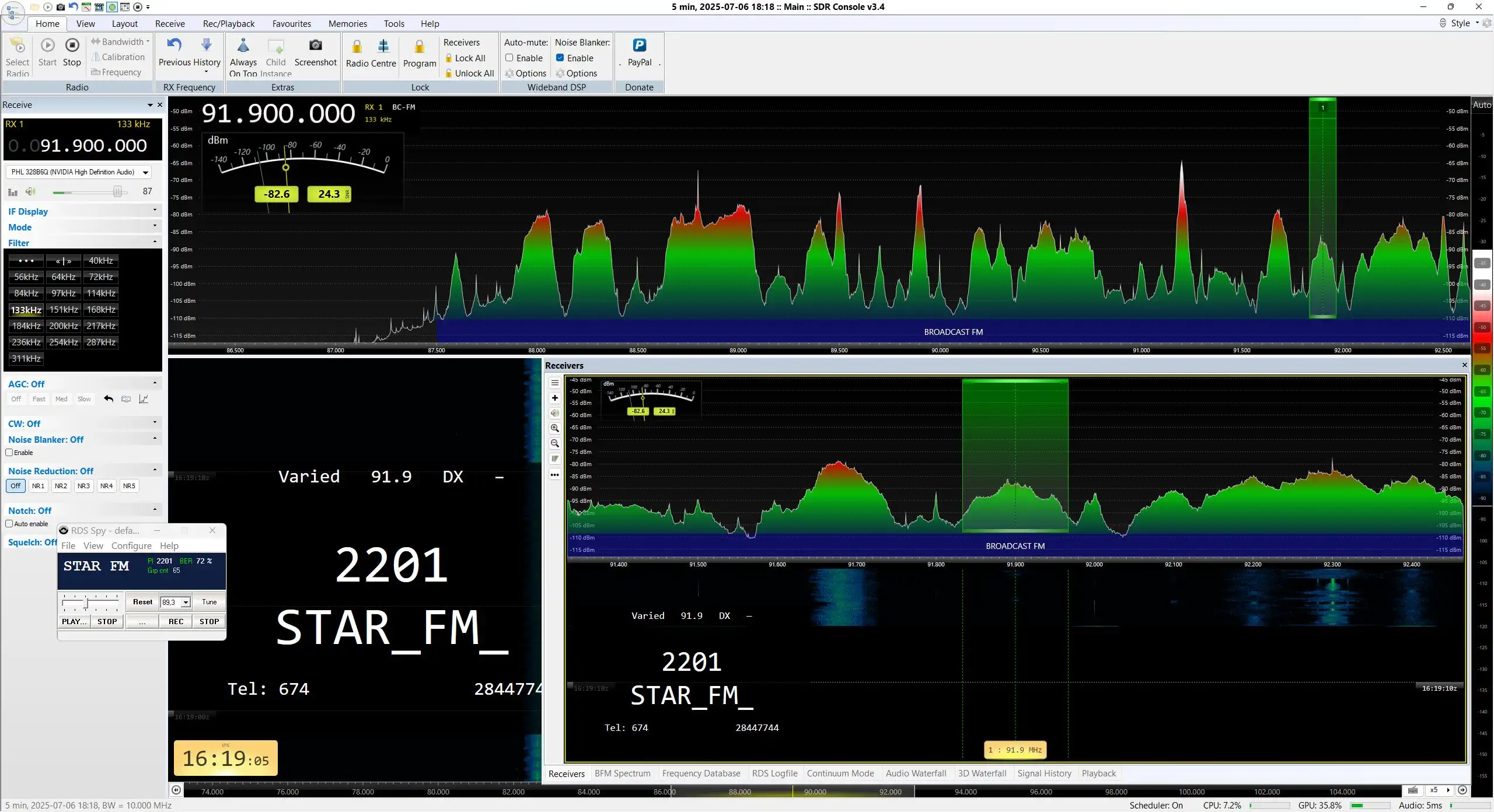Click the Screenshot camera icon in Extras
The image size is (1494, 812).
click(x=315, y=45)
